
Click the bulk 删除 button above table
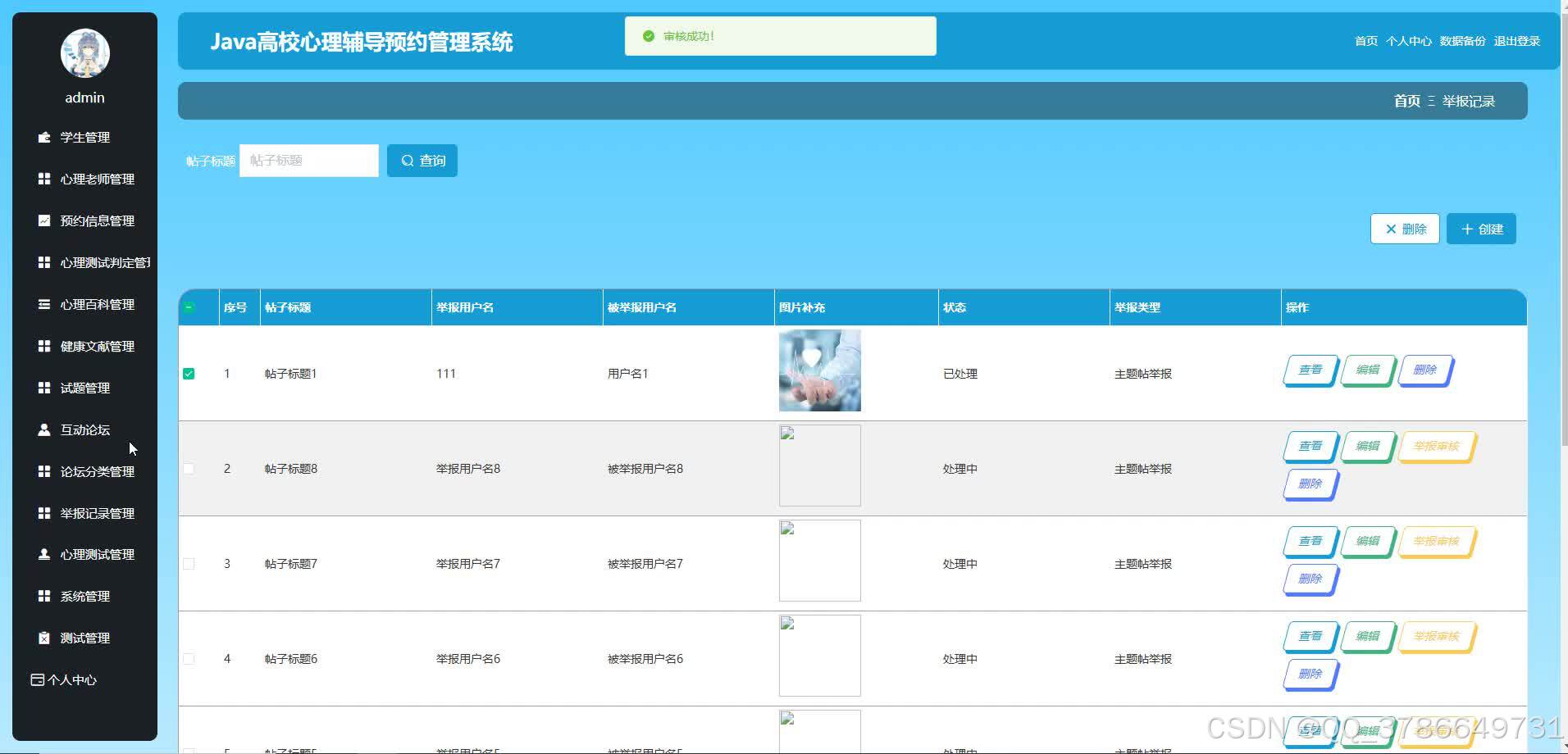pyautogui.click(x=1405, y=229)
